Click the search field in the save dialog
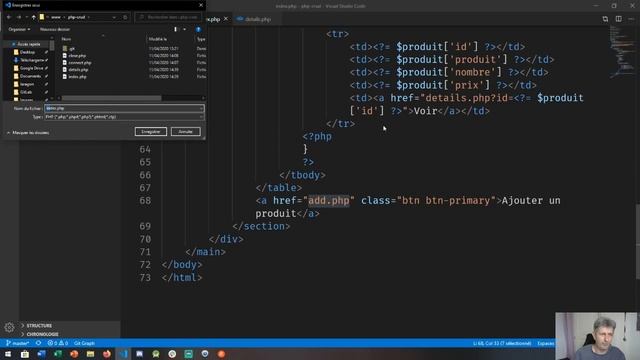Image resolution: width=640 pixels, height=360 pixels. (168, 17)
